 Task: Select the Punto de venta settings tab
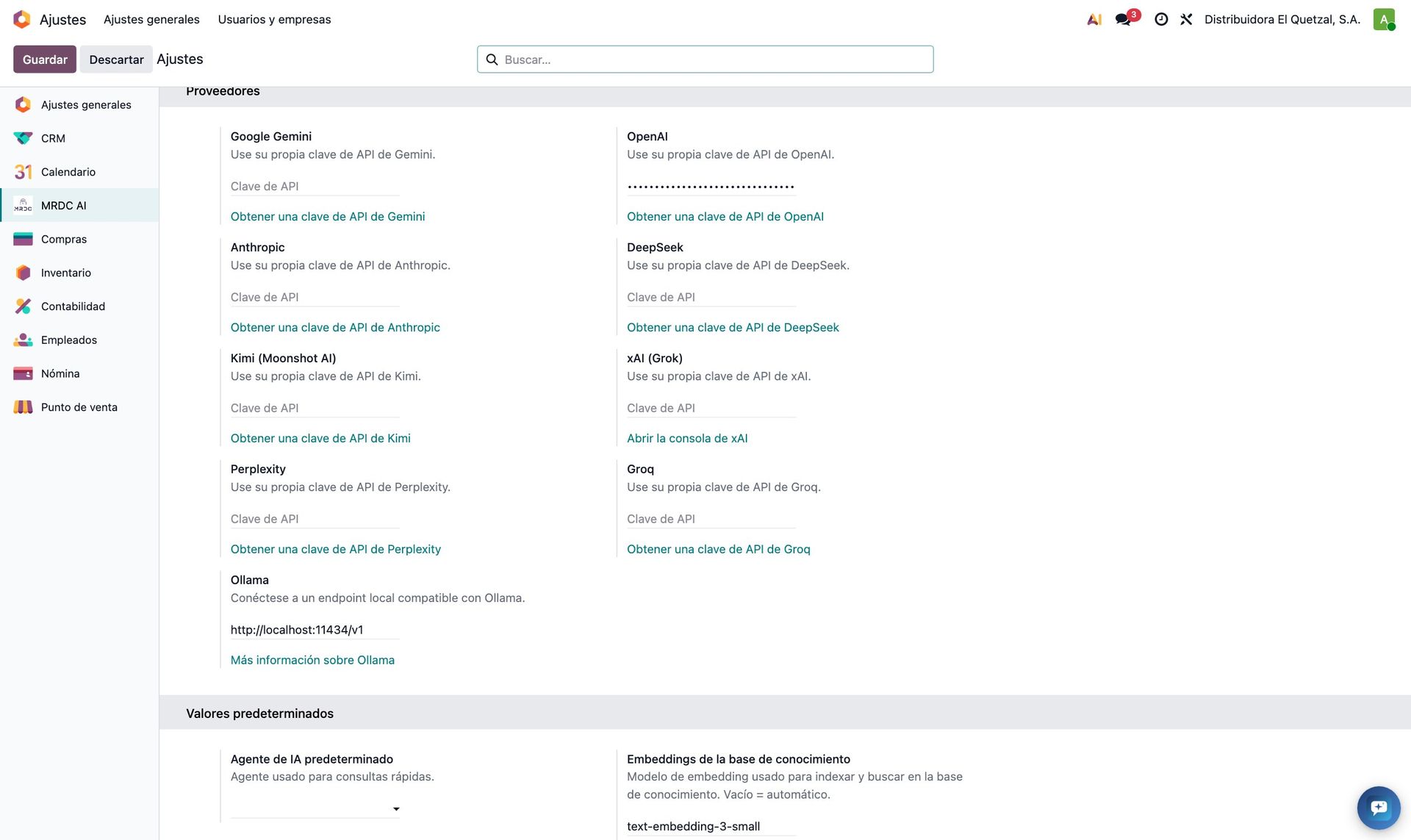click(79, 407)
